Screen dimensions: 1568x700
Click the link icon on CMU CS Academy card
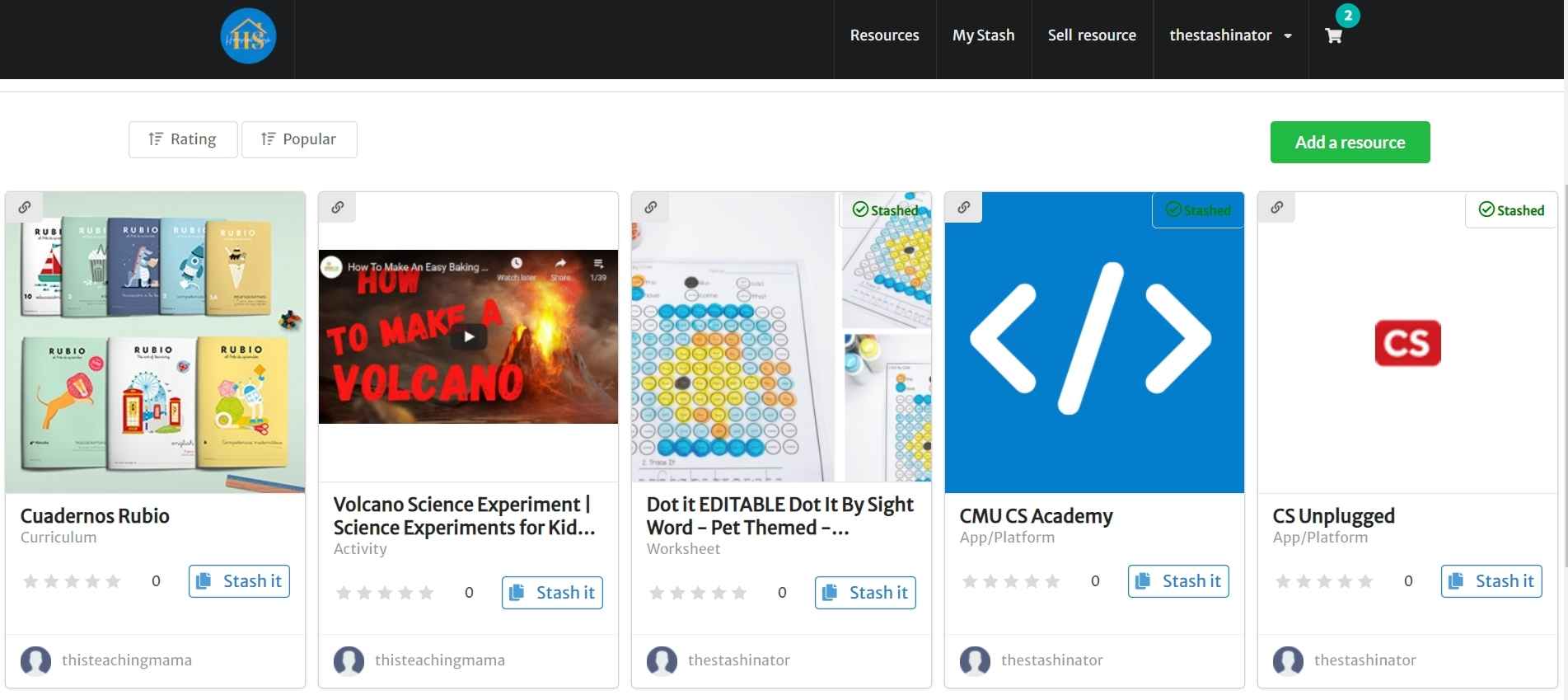964,207
